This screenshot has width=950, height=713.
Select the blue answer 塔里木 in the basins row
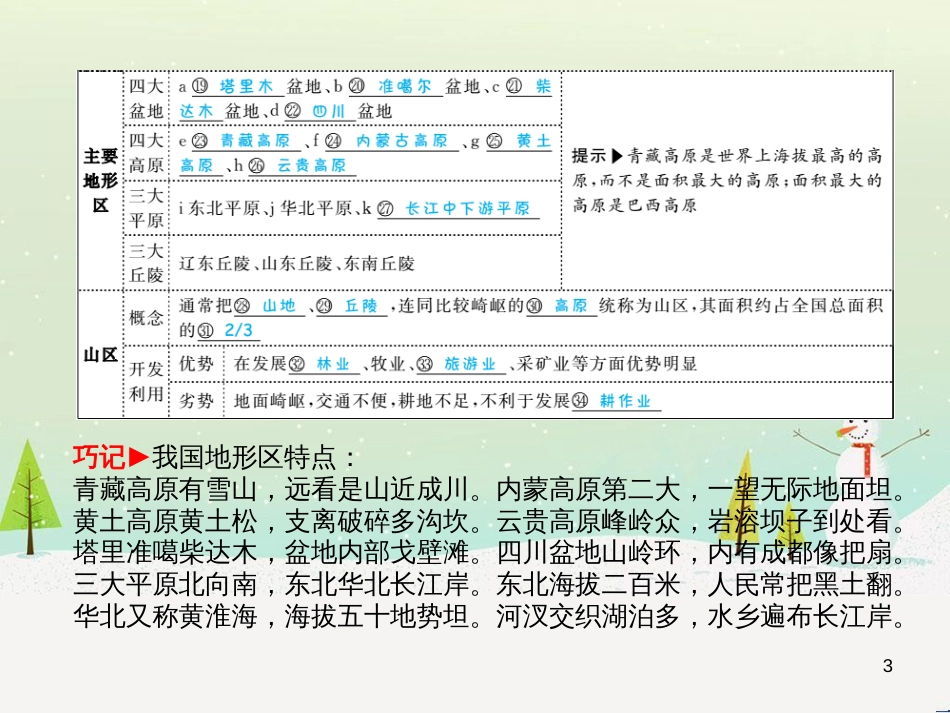[243, 84]
